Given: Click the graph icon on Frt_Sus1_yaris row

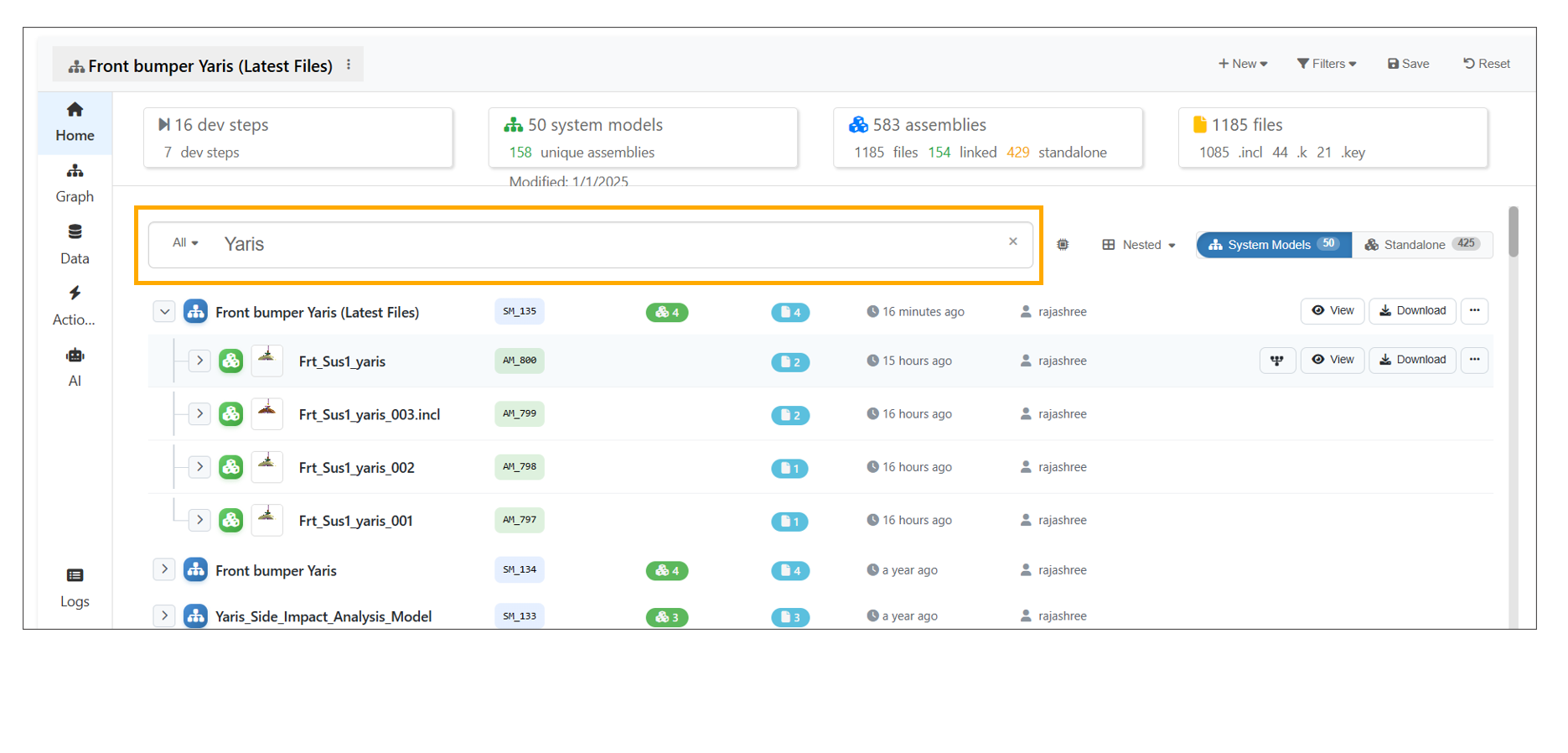Looking at the screenshot, I should 1277,361.
